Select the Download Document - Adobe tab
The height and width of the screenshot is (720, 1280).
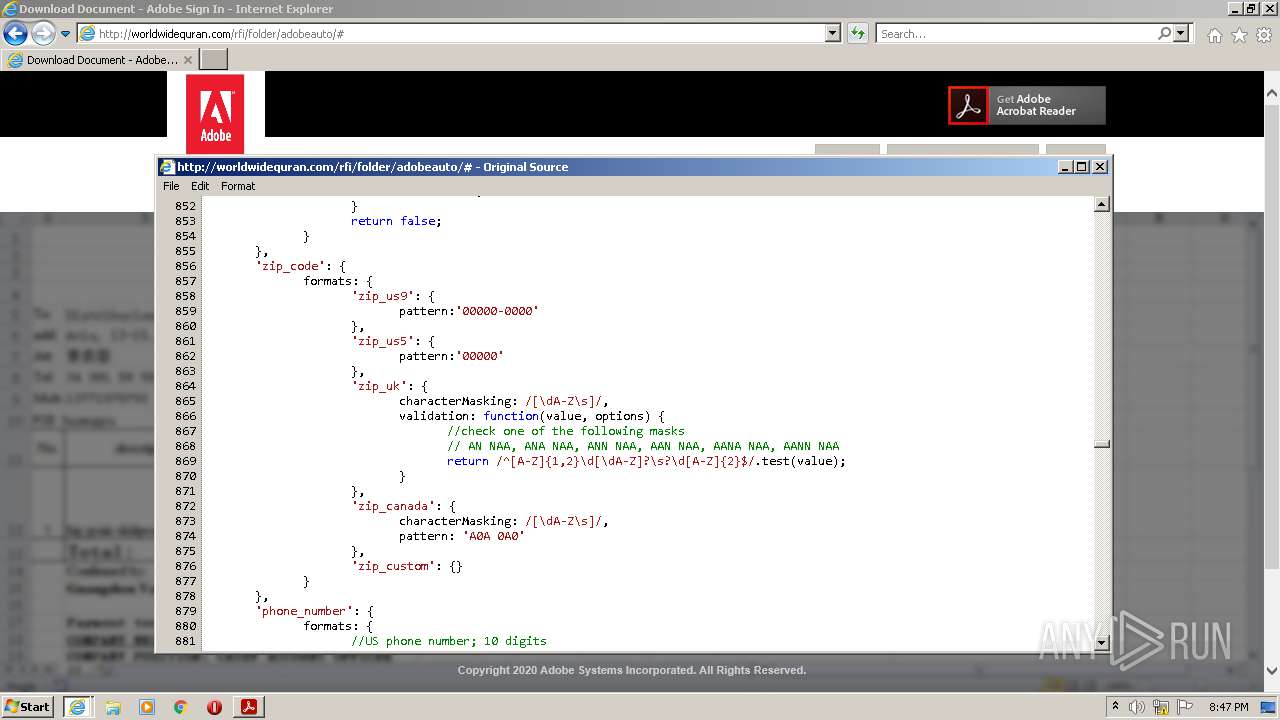coord(100,60)
